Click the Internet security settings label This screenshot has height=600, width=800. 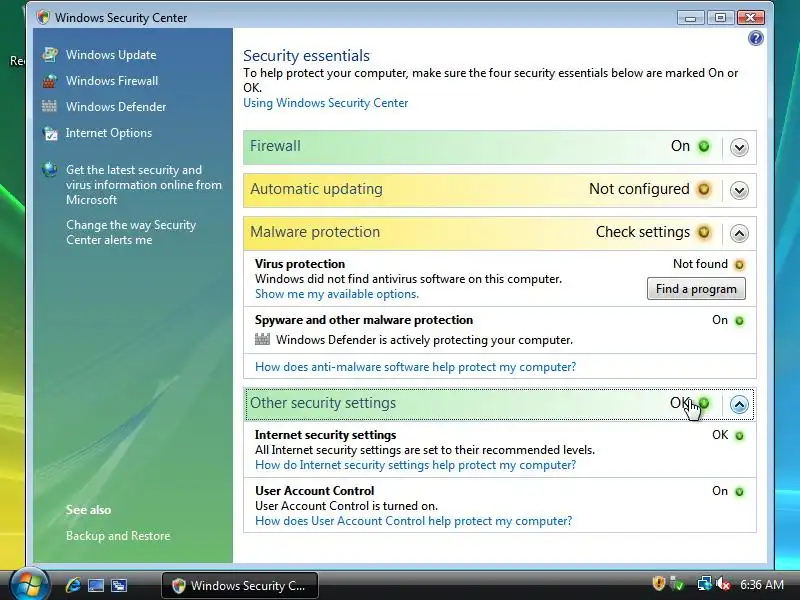[x=326, y=435]
